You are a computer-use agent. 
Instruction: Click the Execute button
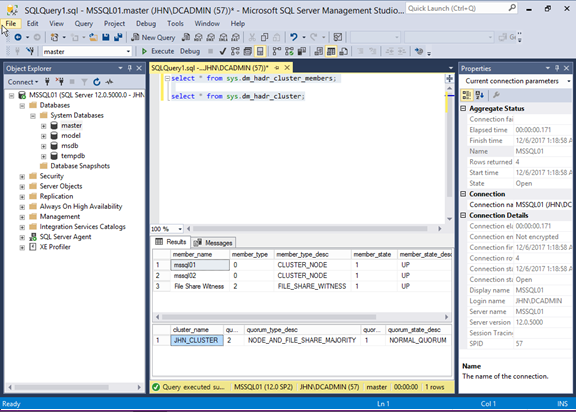click(158, 51)
